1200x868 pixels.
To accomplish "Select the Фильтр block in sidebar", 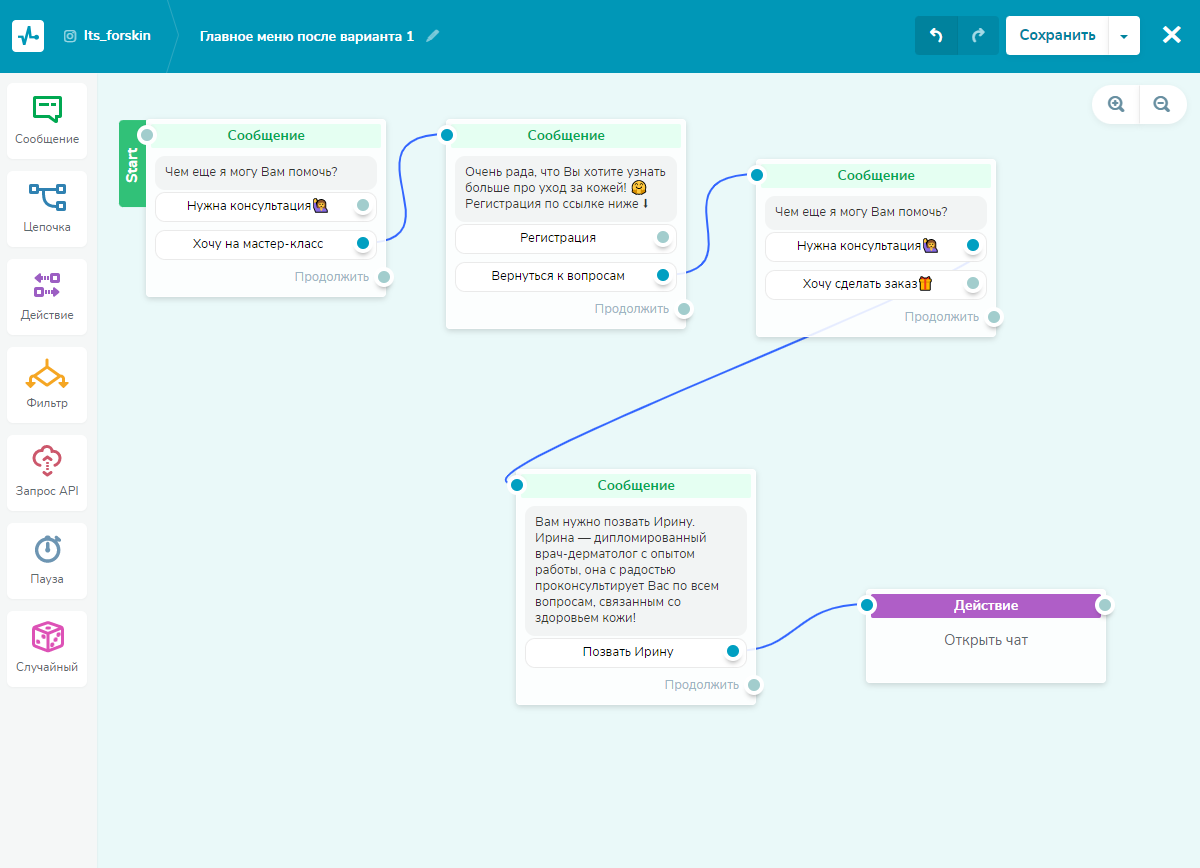I will point(47,385).
